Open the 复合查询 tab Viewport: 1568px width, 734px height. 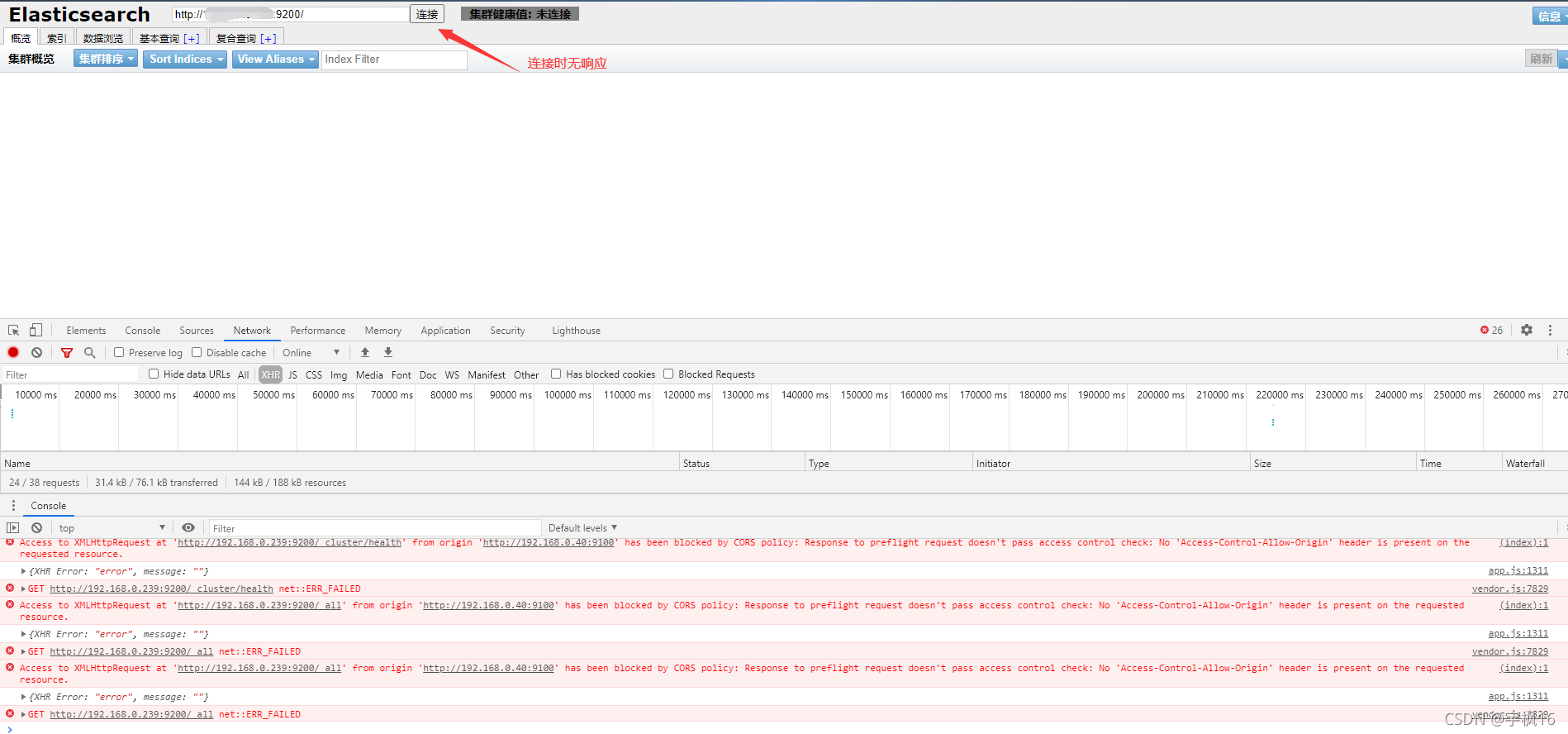point(246,38)
